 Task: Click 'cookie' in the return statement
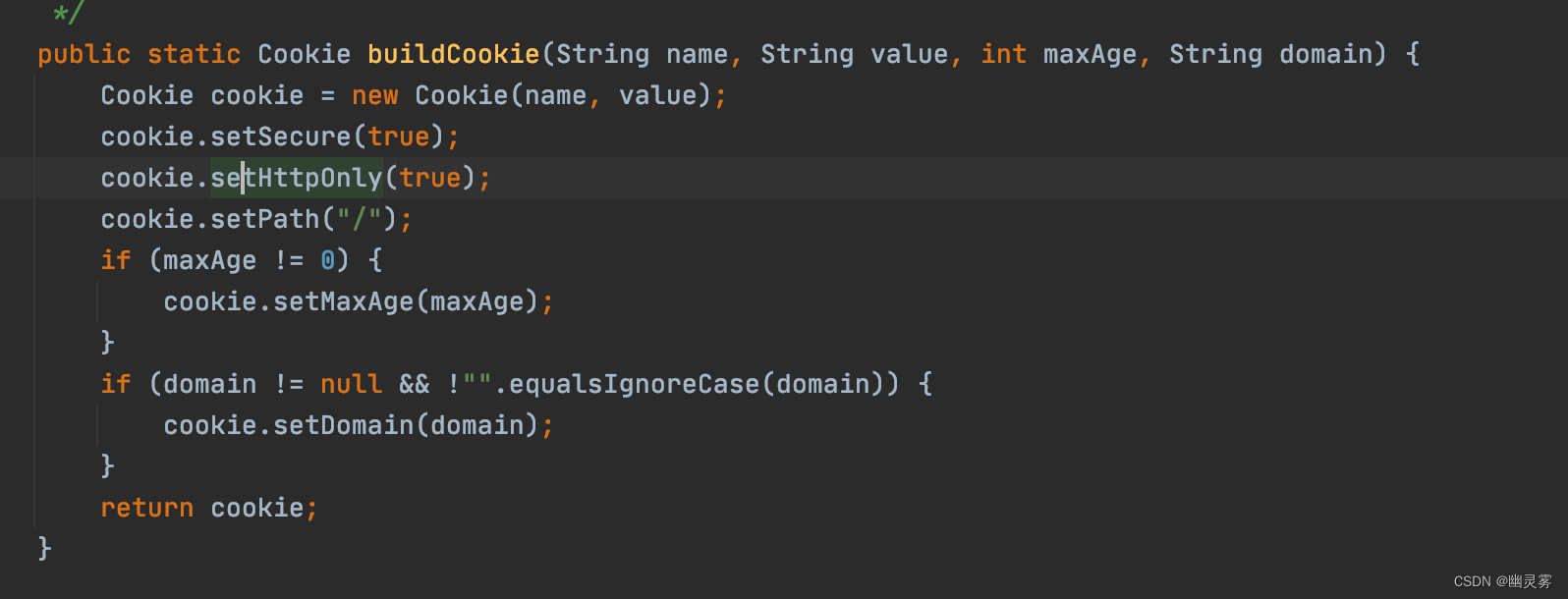coord(257,508)
